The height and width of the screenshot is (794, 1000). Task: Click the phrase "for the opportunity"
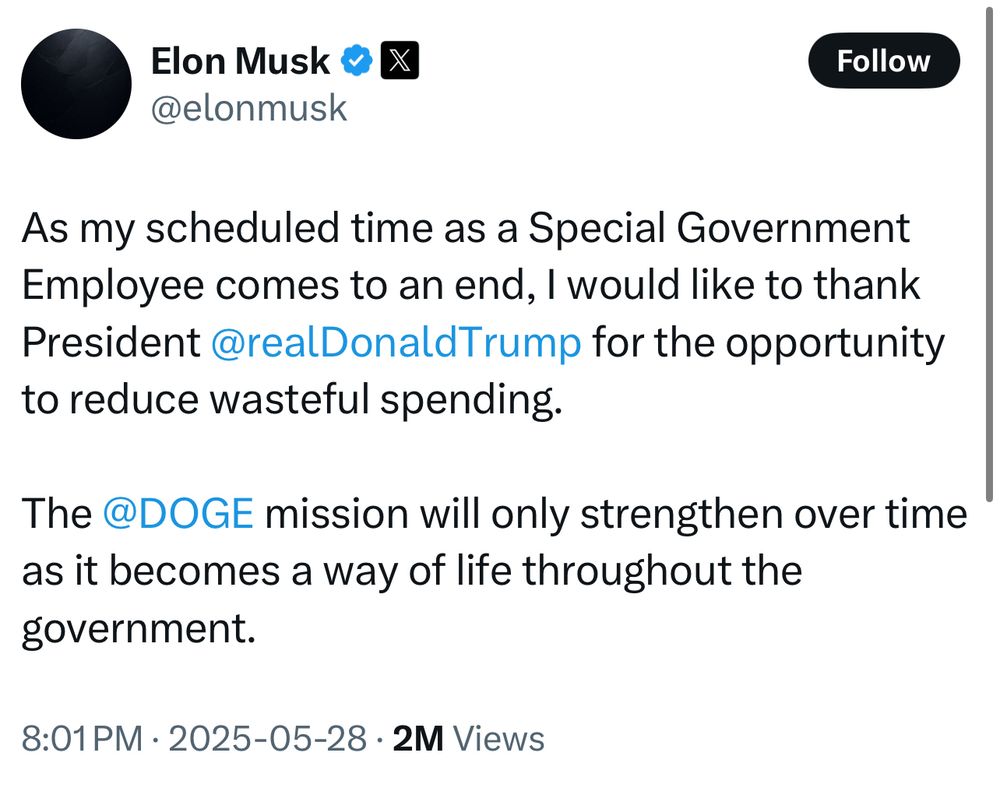point(768,343)
